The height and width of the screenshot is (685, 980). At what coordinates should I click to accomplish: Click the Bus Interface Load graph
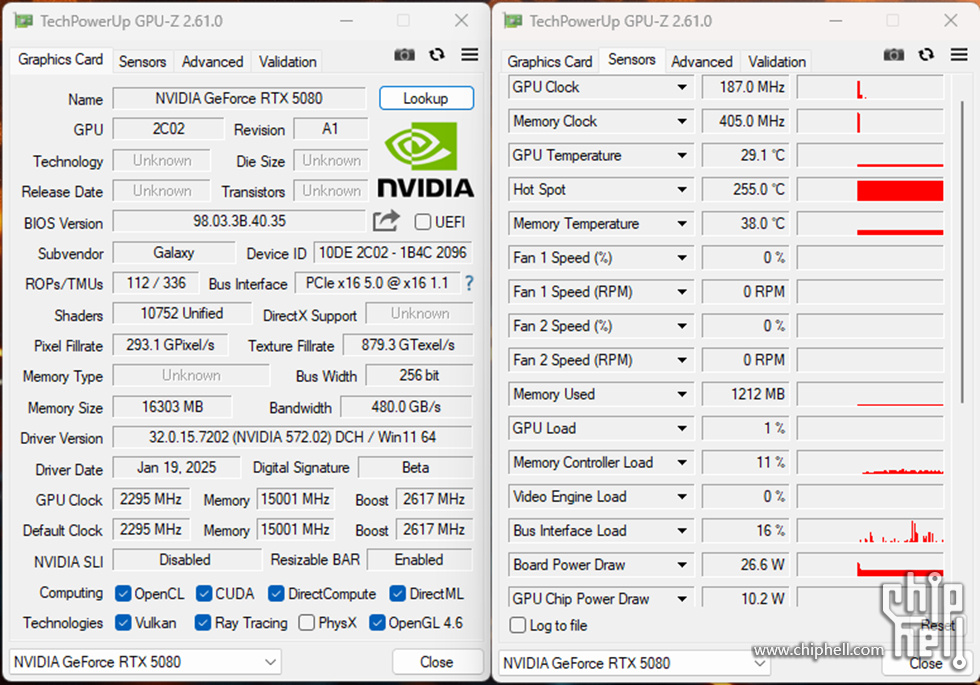tap(869, 531)
